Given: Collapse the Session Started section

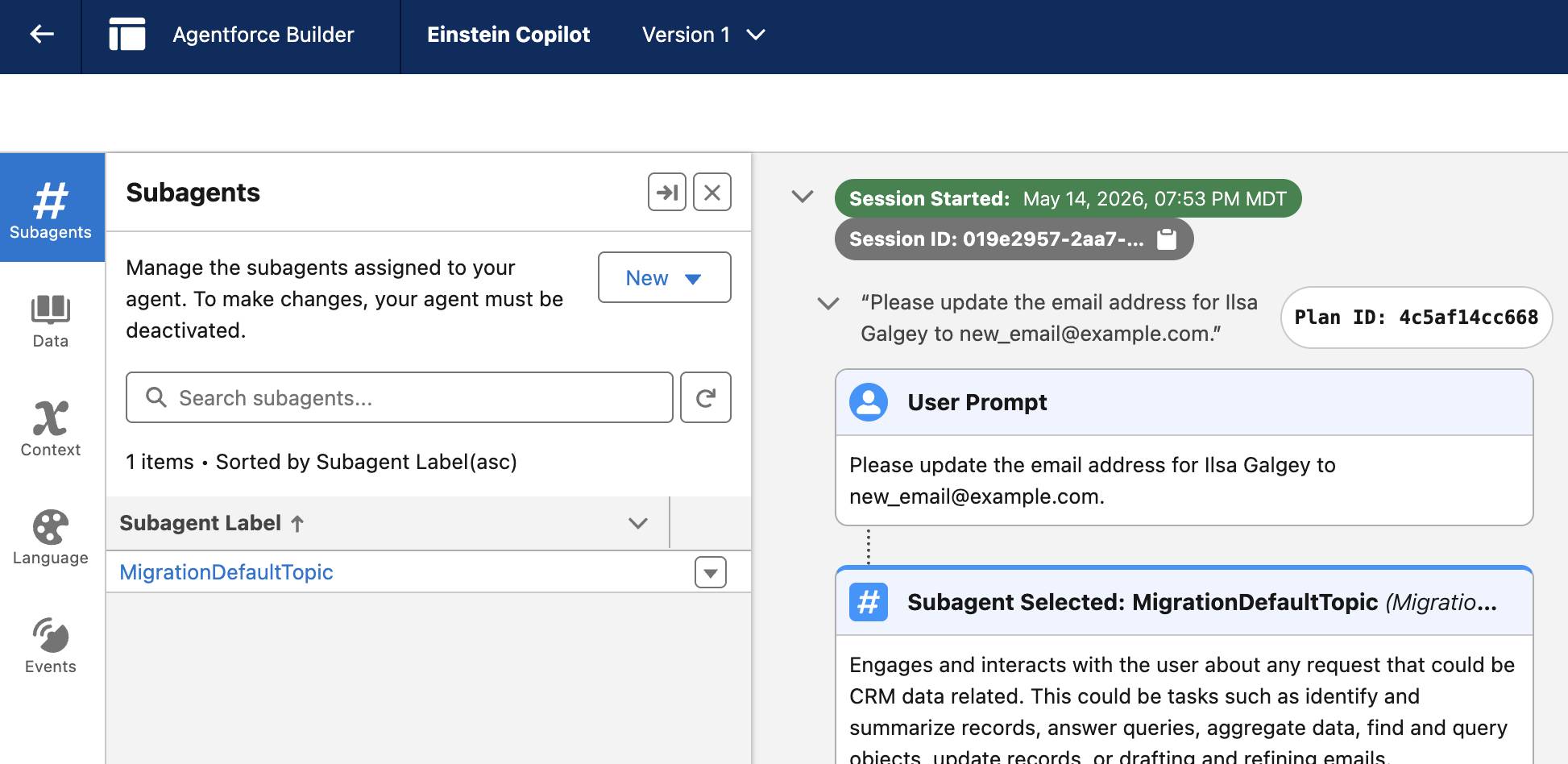Looking at the screenshot, I should pos(803,197).
